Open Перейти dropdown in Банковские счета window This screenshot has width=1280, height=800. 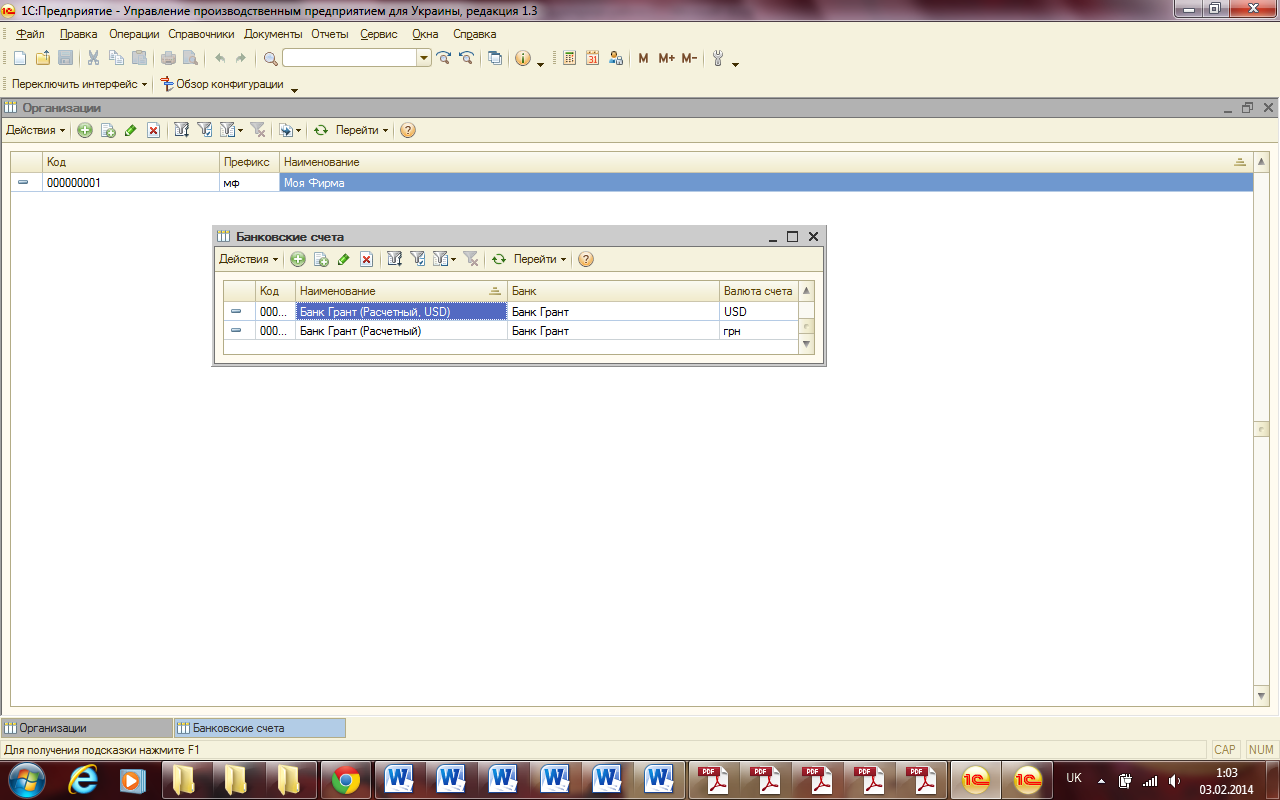(540, 259)
